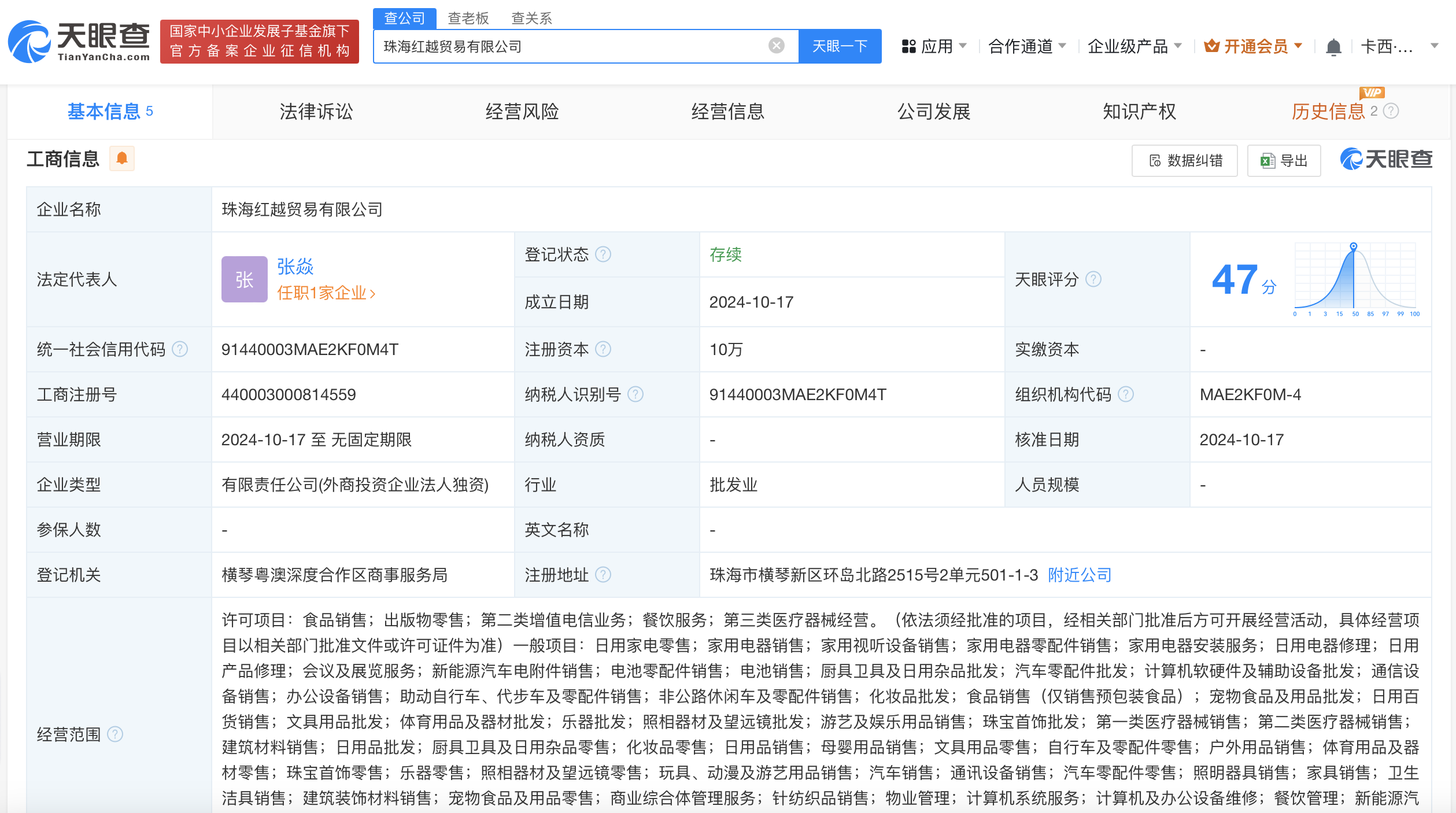The image size is (1456, 813).
Task: Export data via the 导出 Excel icon
Action: pos(1284,161)
